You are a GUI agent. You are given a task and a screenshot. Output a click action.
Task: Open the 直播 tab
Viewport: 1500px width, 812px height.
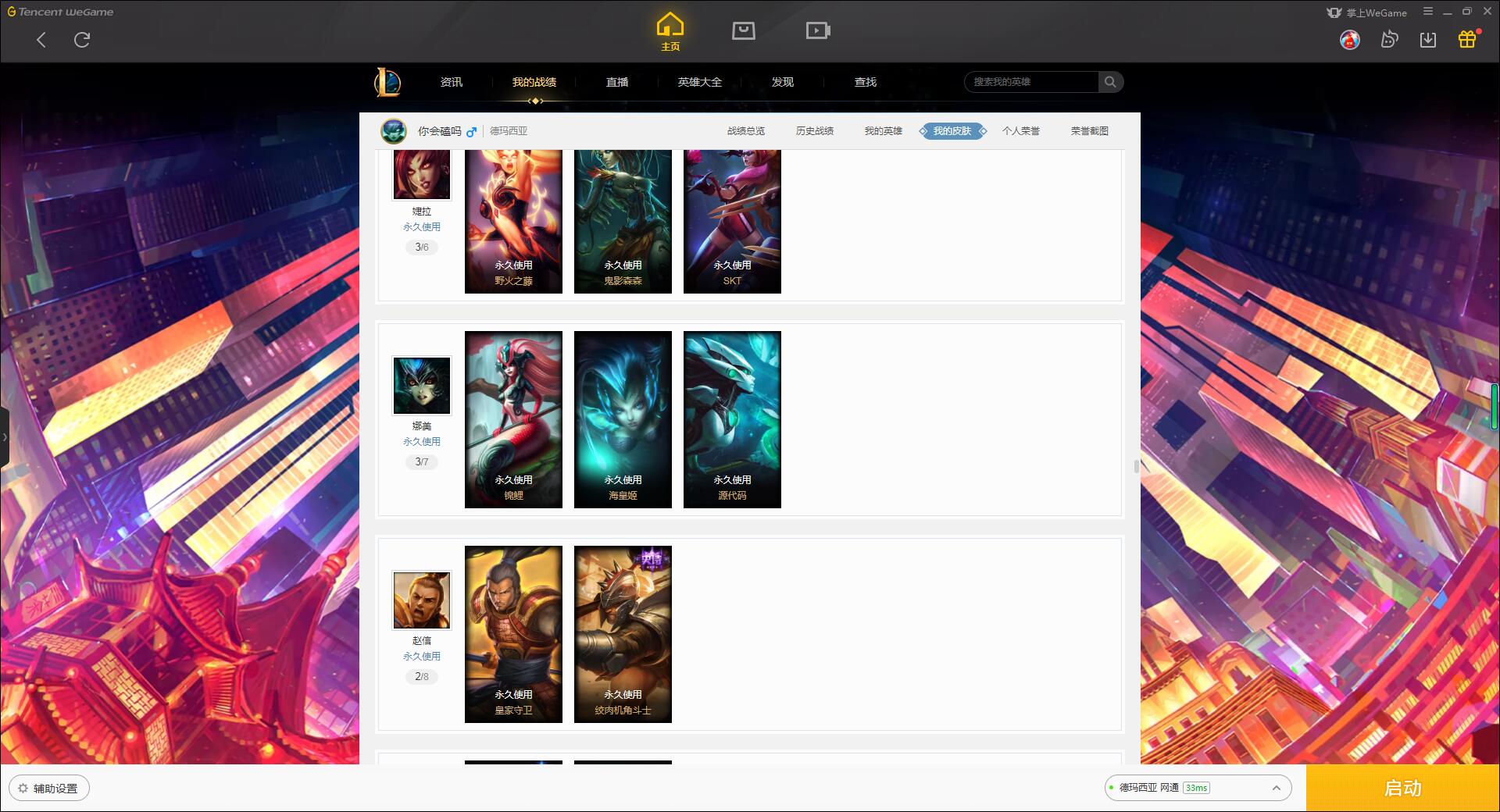point(617,82)
